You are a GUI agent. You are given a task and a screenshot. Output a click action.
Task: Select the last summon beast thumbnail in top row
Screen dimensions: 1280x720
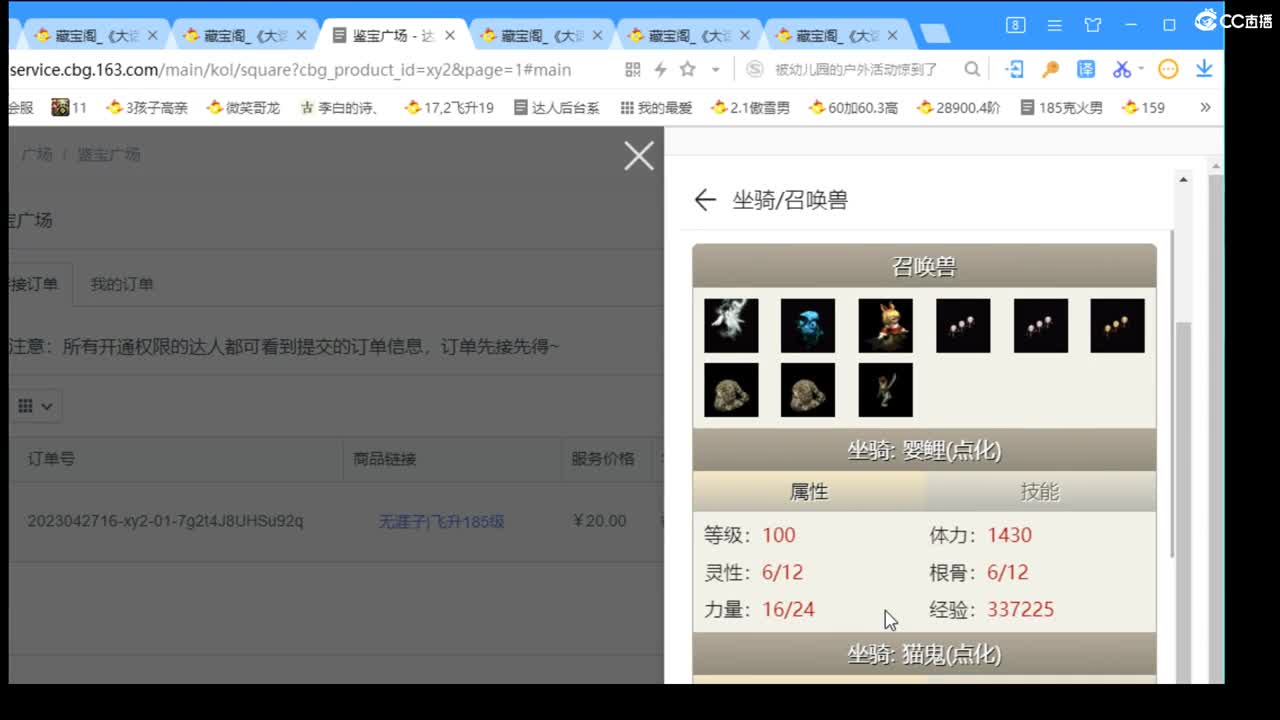1117,325
